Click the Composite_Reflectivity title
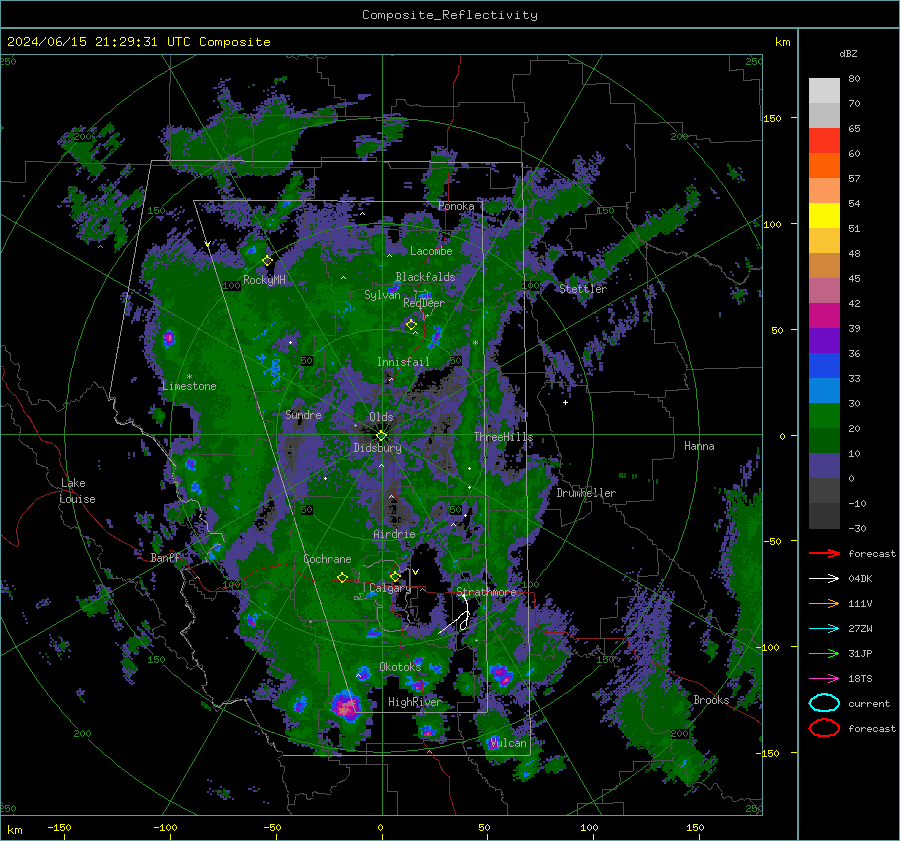 (x=449, y=15)
